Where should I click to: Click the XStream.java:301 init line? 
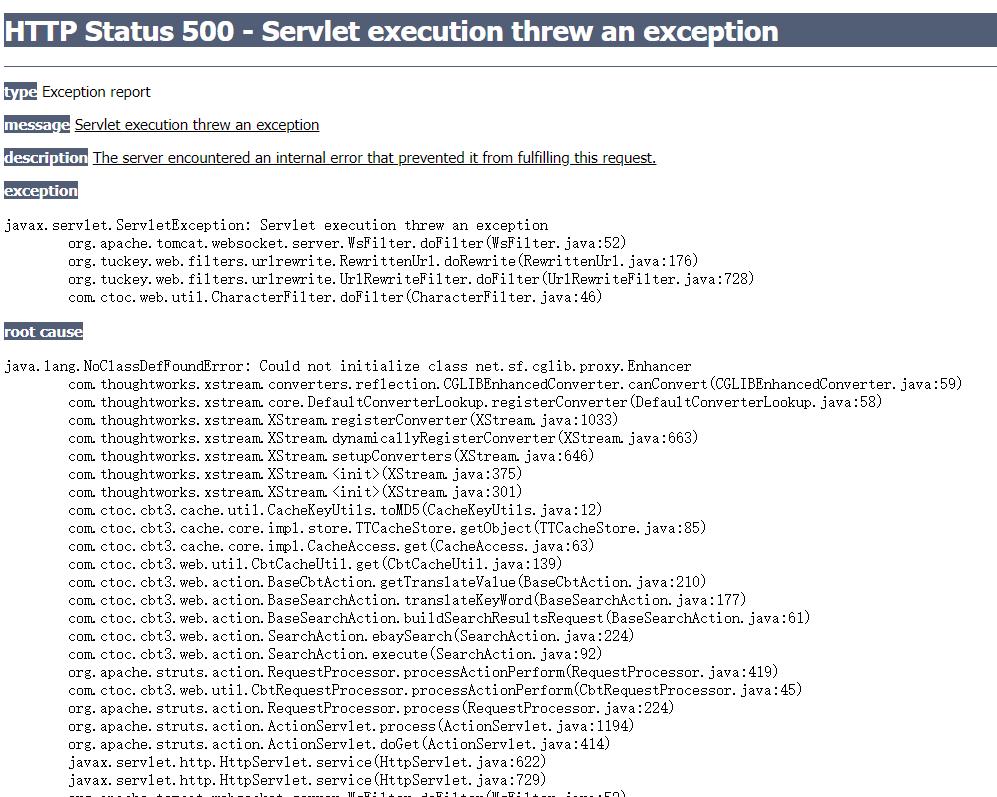[295, 492]
